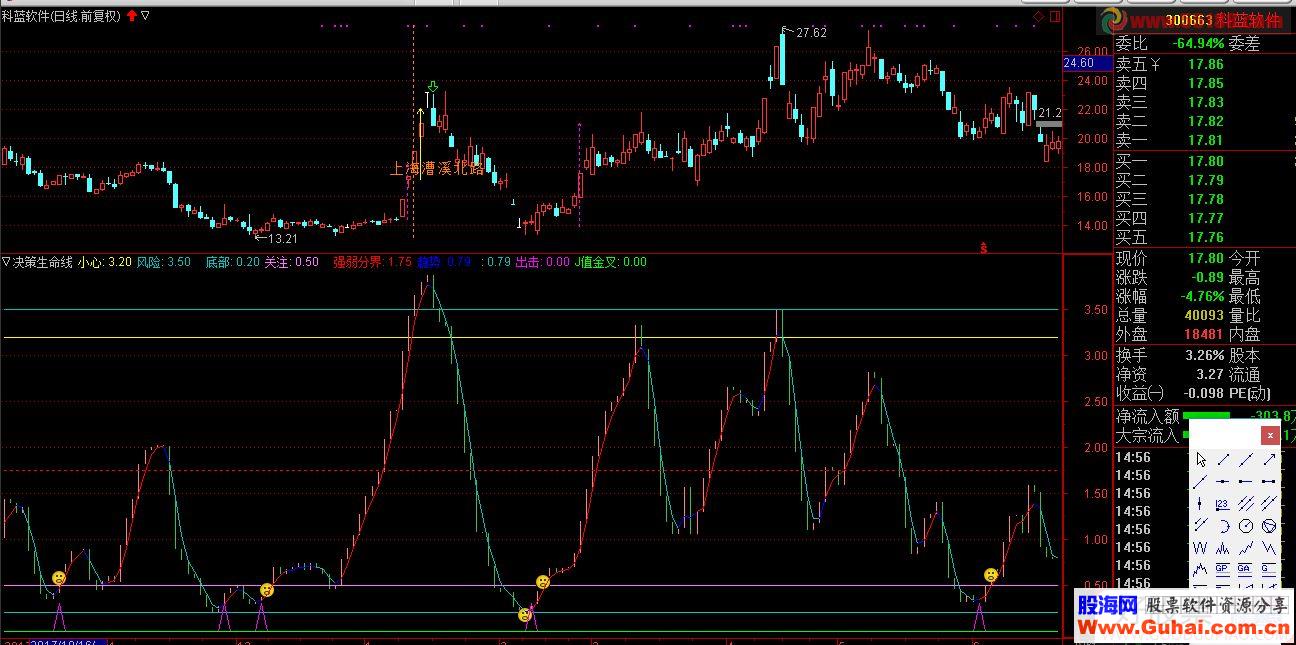Screen dimensions: 1296x645
Task: Click the 卖二 price 17.82
Action: tap(1205, 121)
